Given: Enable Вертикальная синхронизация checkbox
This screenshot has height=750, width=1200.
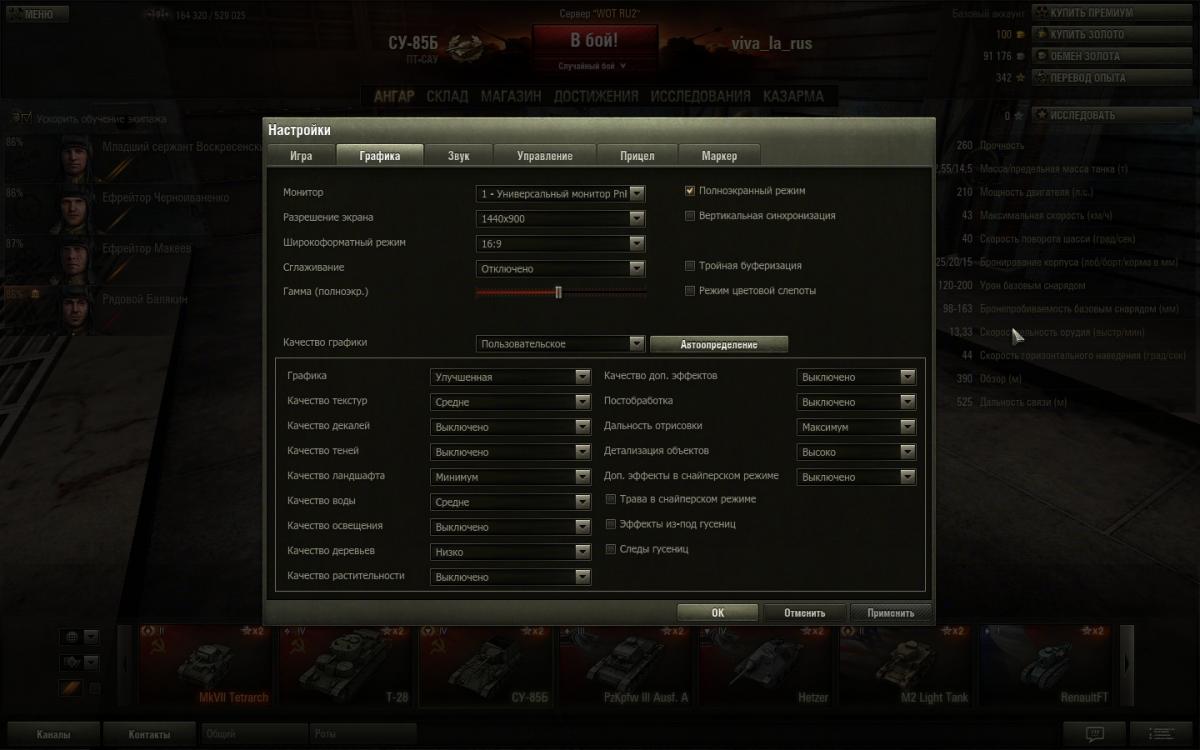Looking at the screenshot, I should 690,215.
